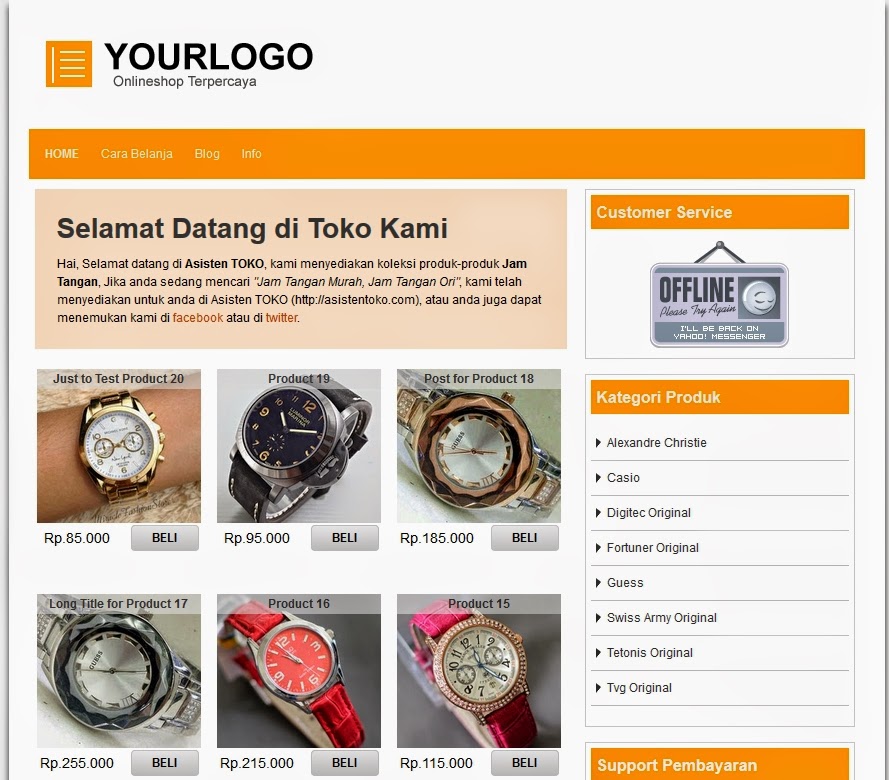Screen dimensions: 889x780
Task: Click the arrow next to Alexandre Christie
Action: pyautogui.click(x=598, y=443)
